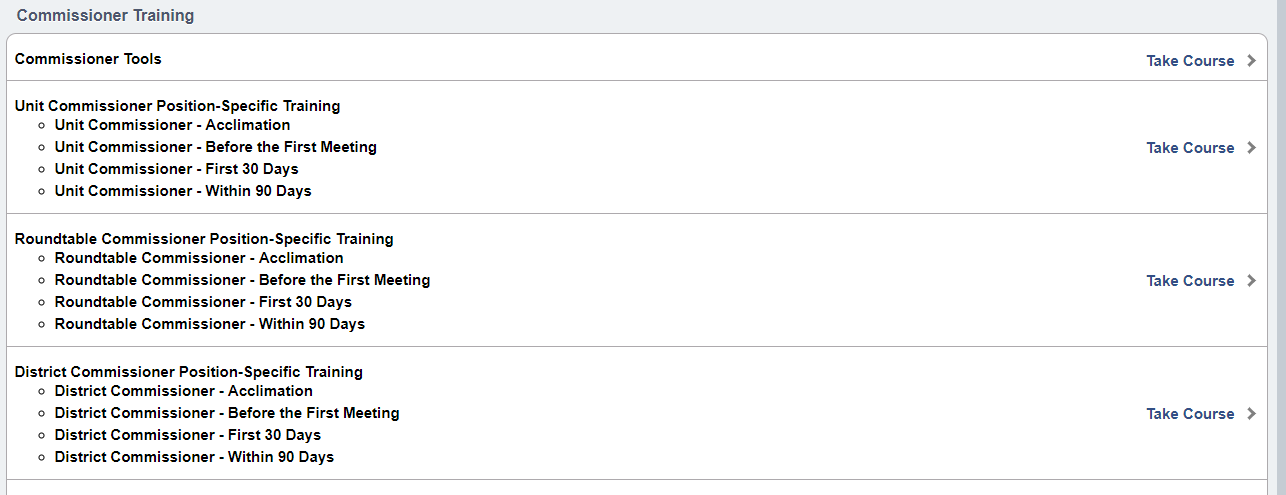
Task: Select Unit Commissioner - Acclimation item
Action: pyautogui.click(x=172, y=125)
